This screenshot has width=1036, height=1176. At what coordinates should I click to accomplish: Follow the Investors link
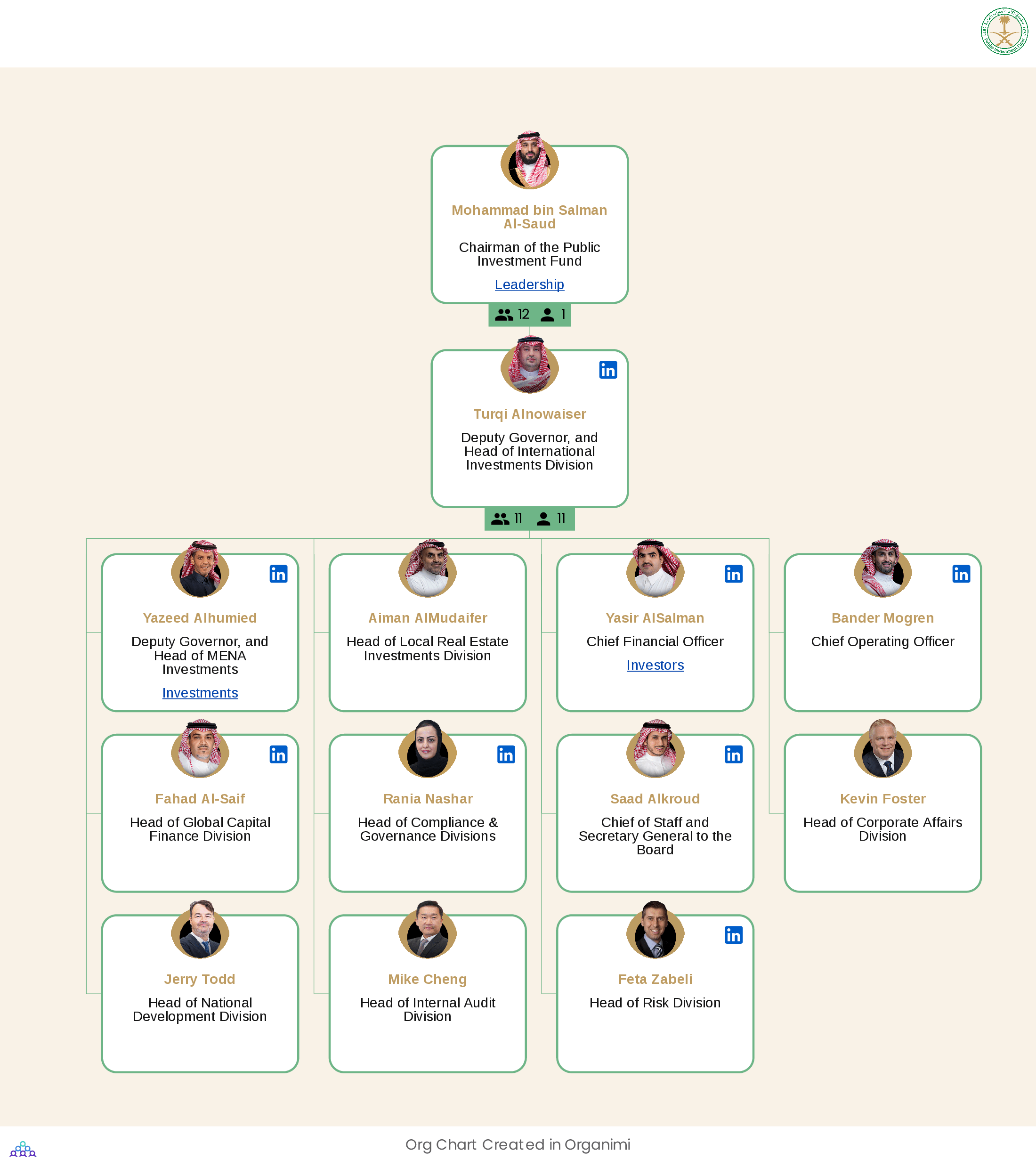coord(655,665)
